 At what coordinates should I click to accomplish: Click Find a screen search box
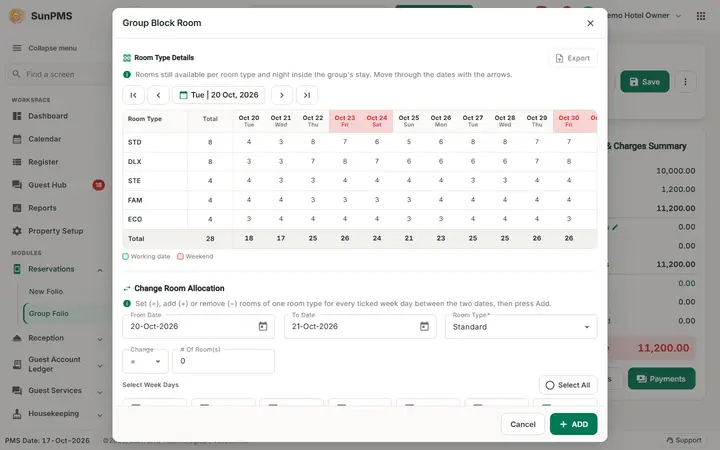click(57, 74)
